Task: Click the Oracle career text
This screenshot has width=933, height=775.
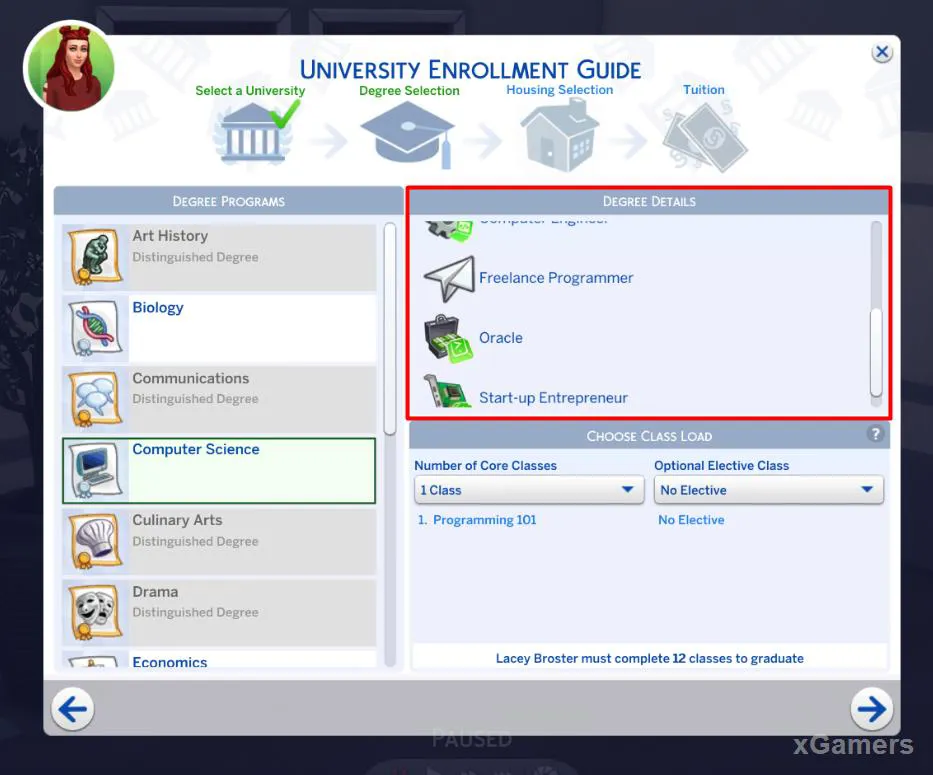Action: tap(501, 338)
